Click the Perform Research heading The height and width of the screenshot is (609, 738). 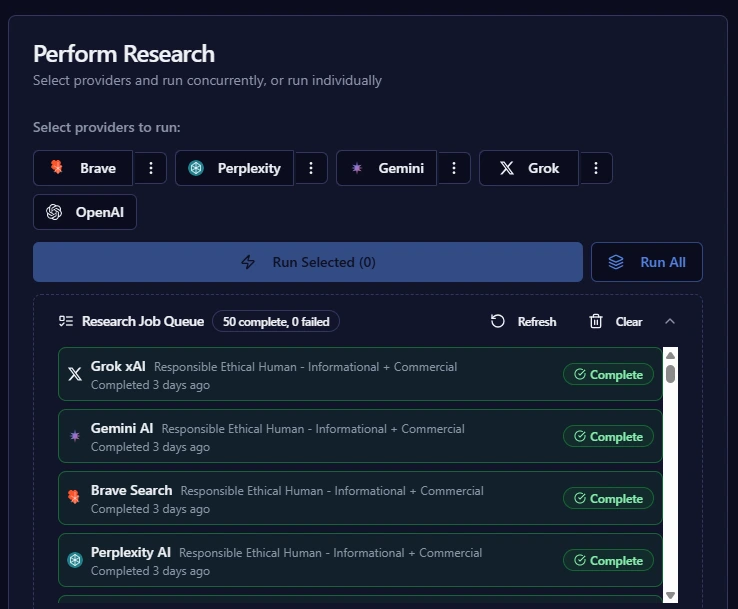124,54
